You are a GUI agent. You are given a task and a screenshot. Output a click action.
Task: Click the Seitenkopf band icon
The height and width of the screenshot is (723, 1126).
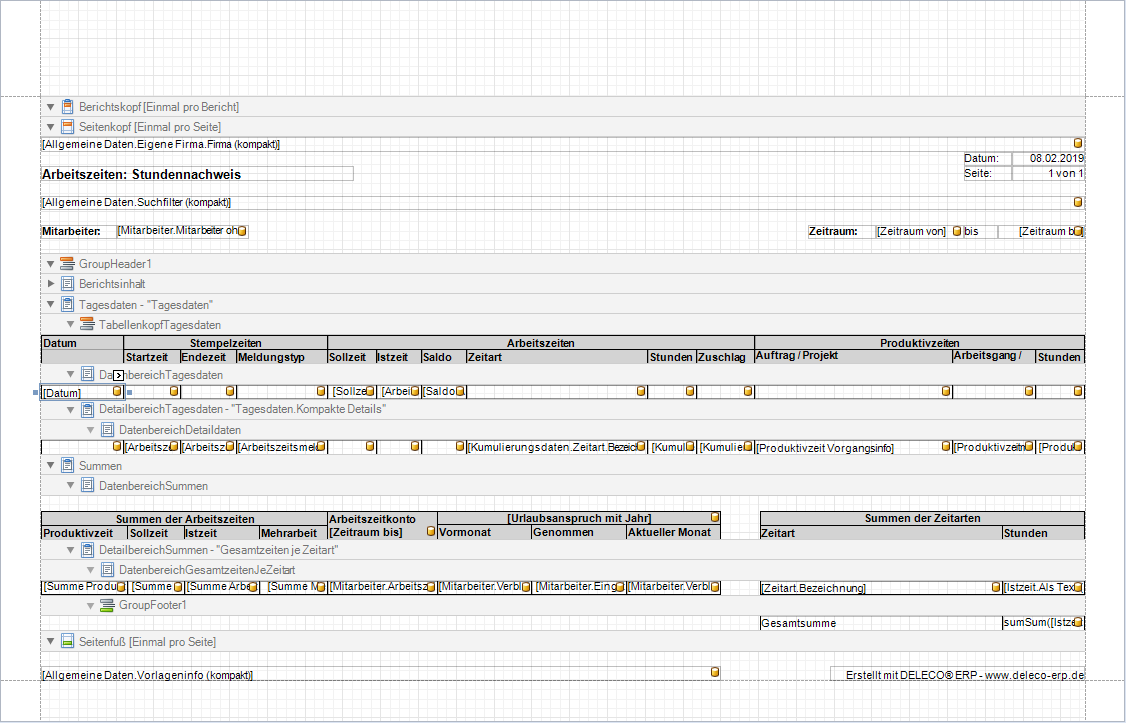[x=67, y=127]
